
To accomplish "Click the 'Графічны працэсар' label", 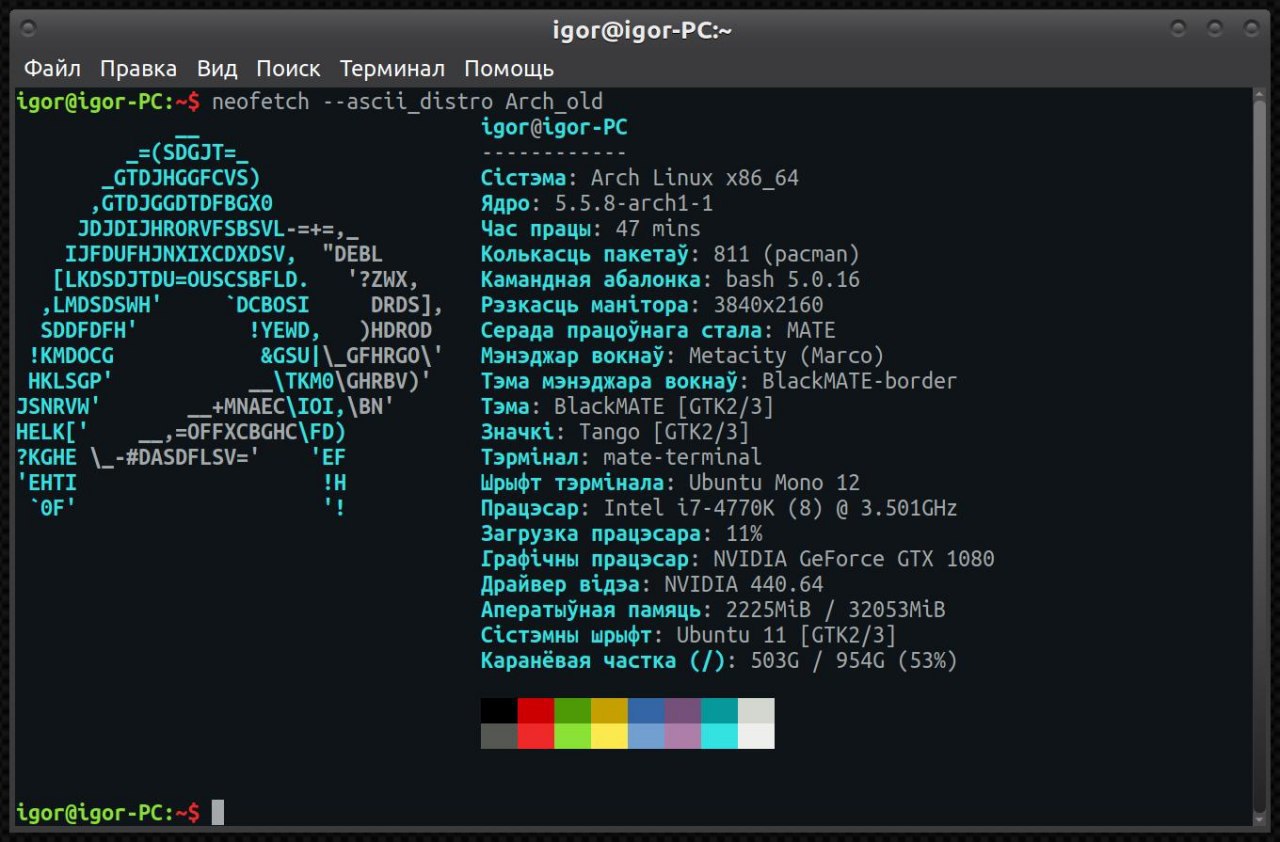I will (585, 559).
